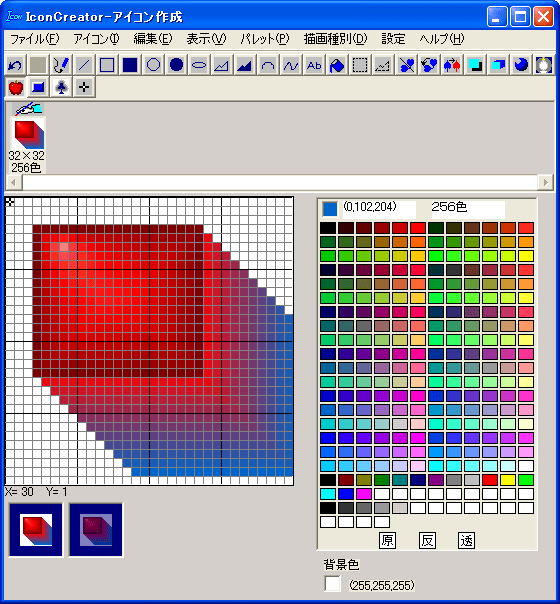Viewport: 560px width, 604px height.
Task: Click the Y= 1 coordinate readout
Action: 57,492
